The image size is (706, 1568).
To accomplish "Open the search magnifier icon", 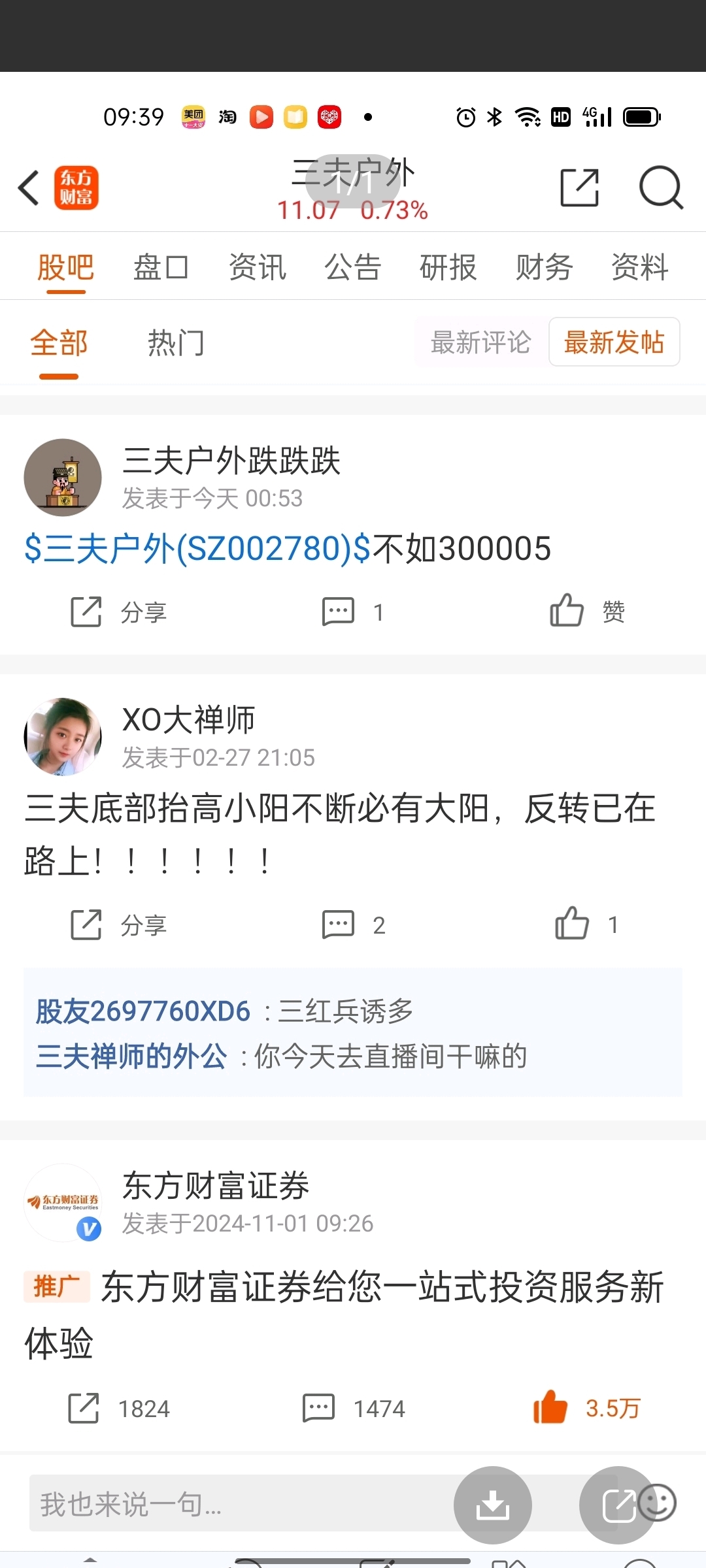I will click(x=661, y=188).
